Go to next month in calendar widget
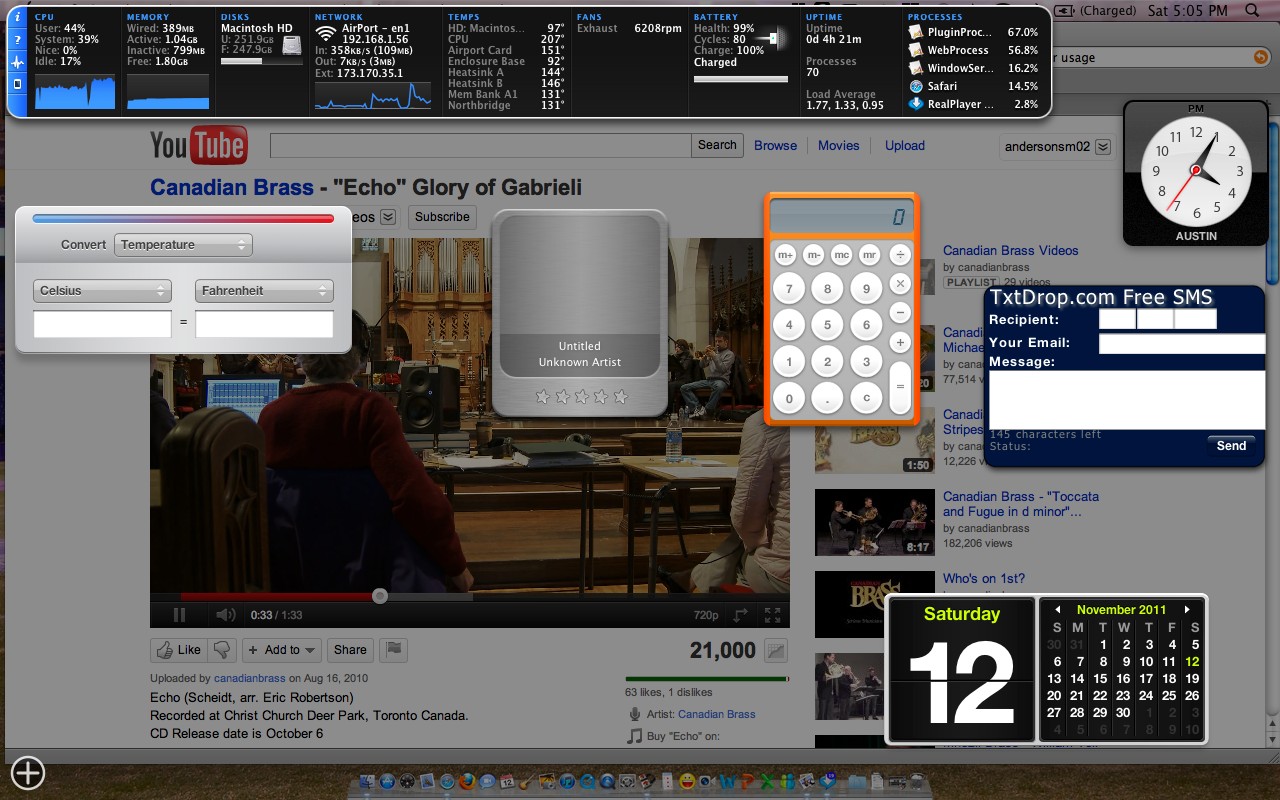1280x800 pixels. 1187,609
